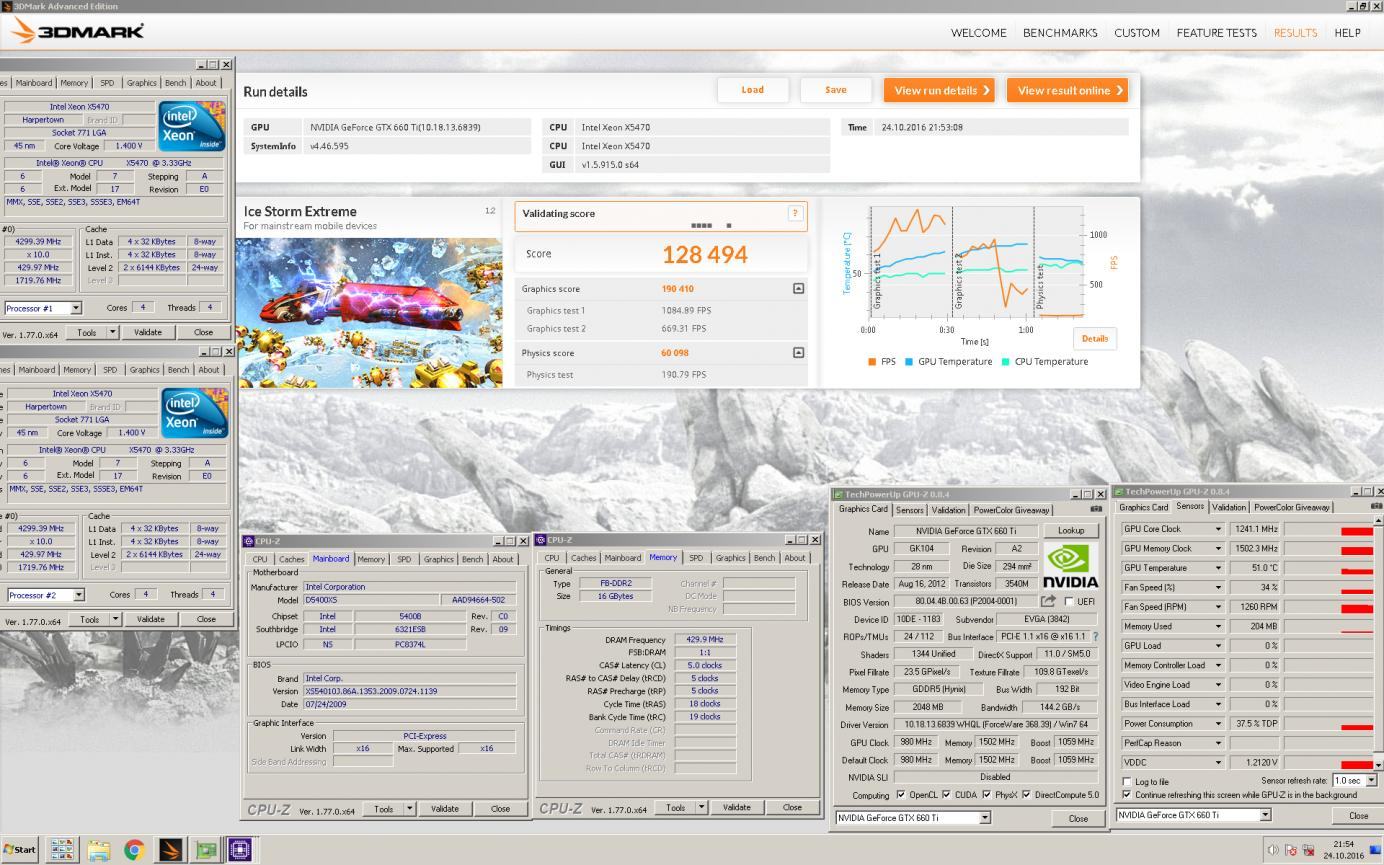Click the volume speaker tray icon
This screenshot has width=1384, height=865.
click(1273, 850)
